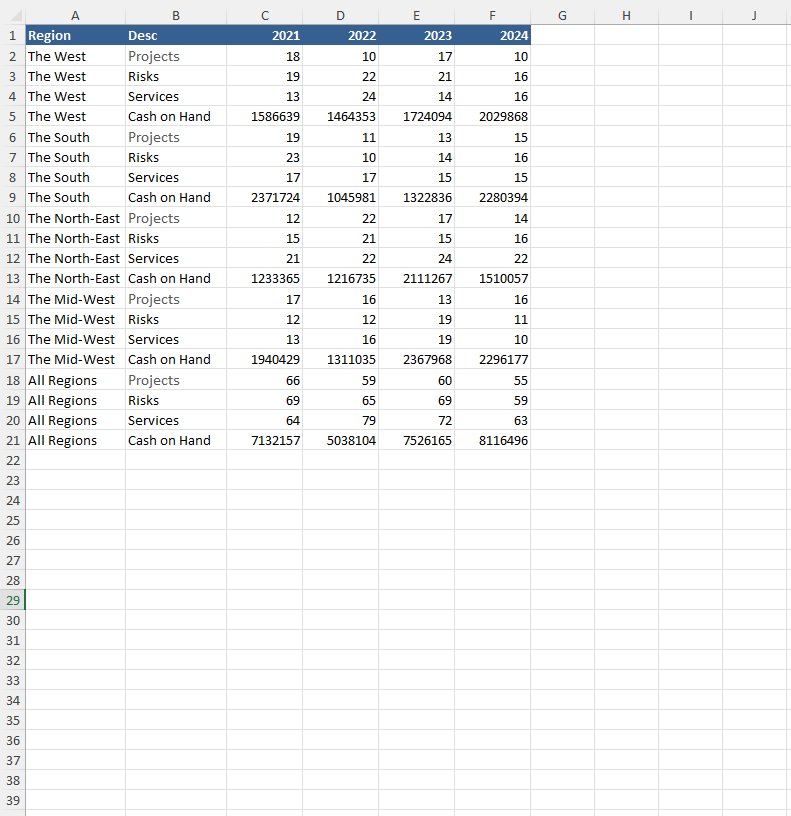791x816 pixels.
Task: Click cell value 2111267
Action: 416,278
